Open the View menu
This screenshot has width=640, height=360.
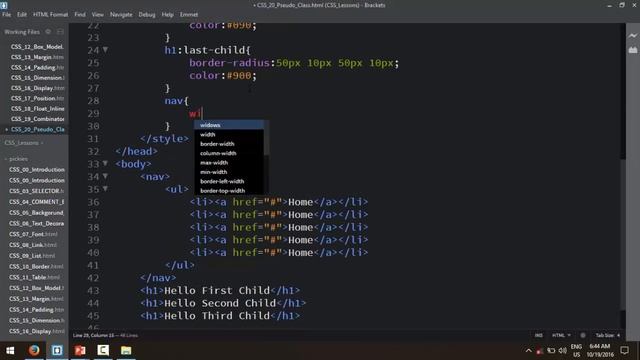pyautogui.click(x=98, y=14)
